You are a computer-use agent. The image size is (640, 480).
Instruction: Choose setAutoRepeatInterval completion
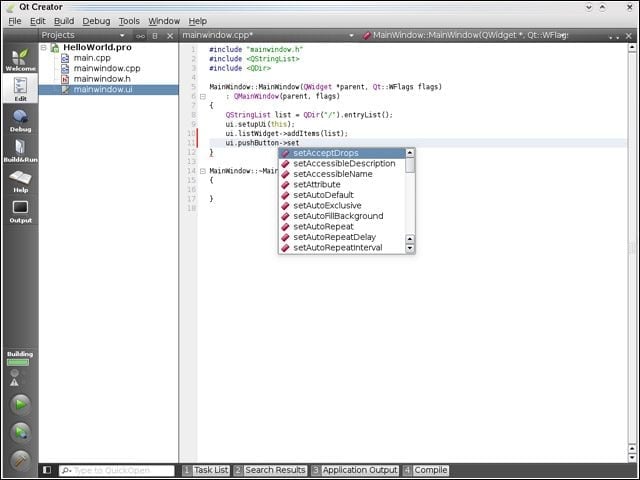pyautogui.click(x=342, y=248)
